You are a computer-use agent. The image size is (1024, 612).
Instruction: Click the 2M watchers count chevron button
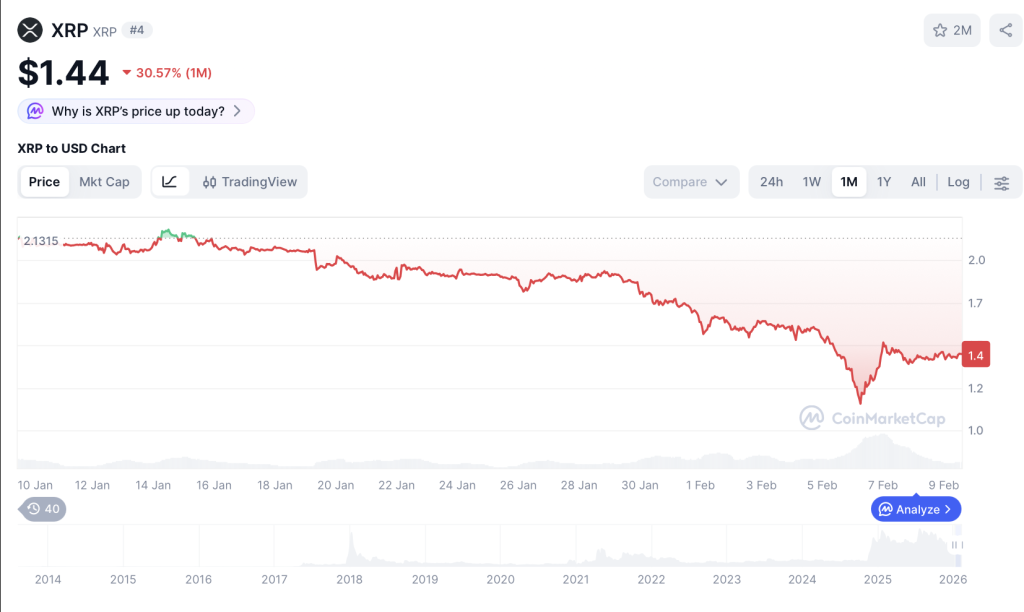point(952,30)
